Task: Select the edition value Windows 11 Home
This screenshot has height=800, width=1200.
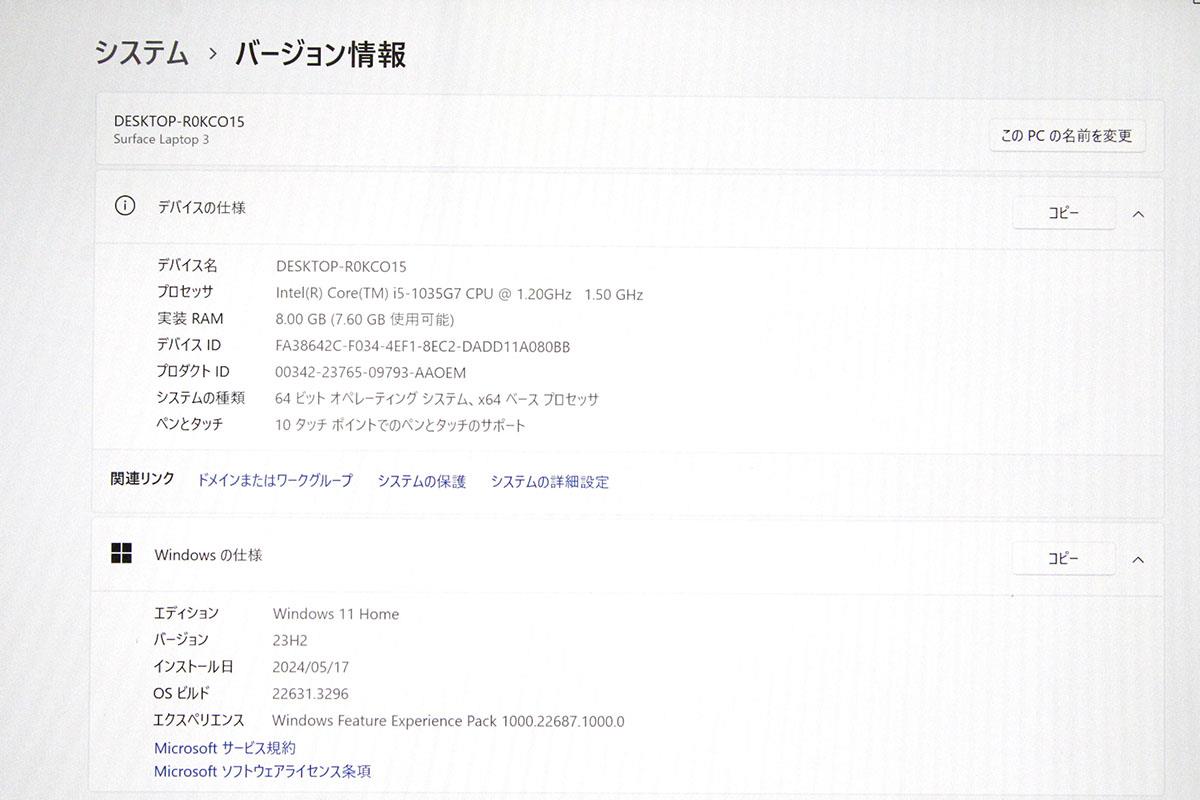Action: (x=336, y=614)
